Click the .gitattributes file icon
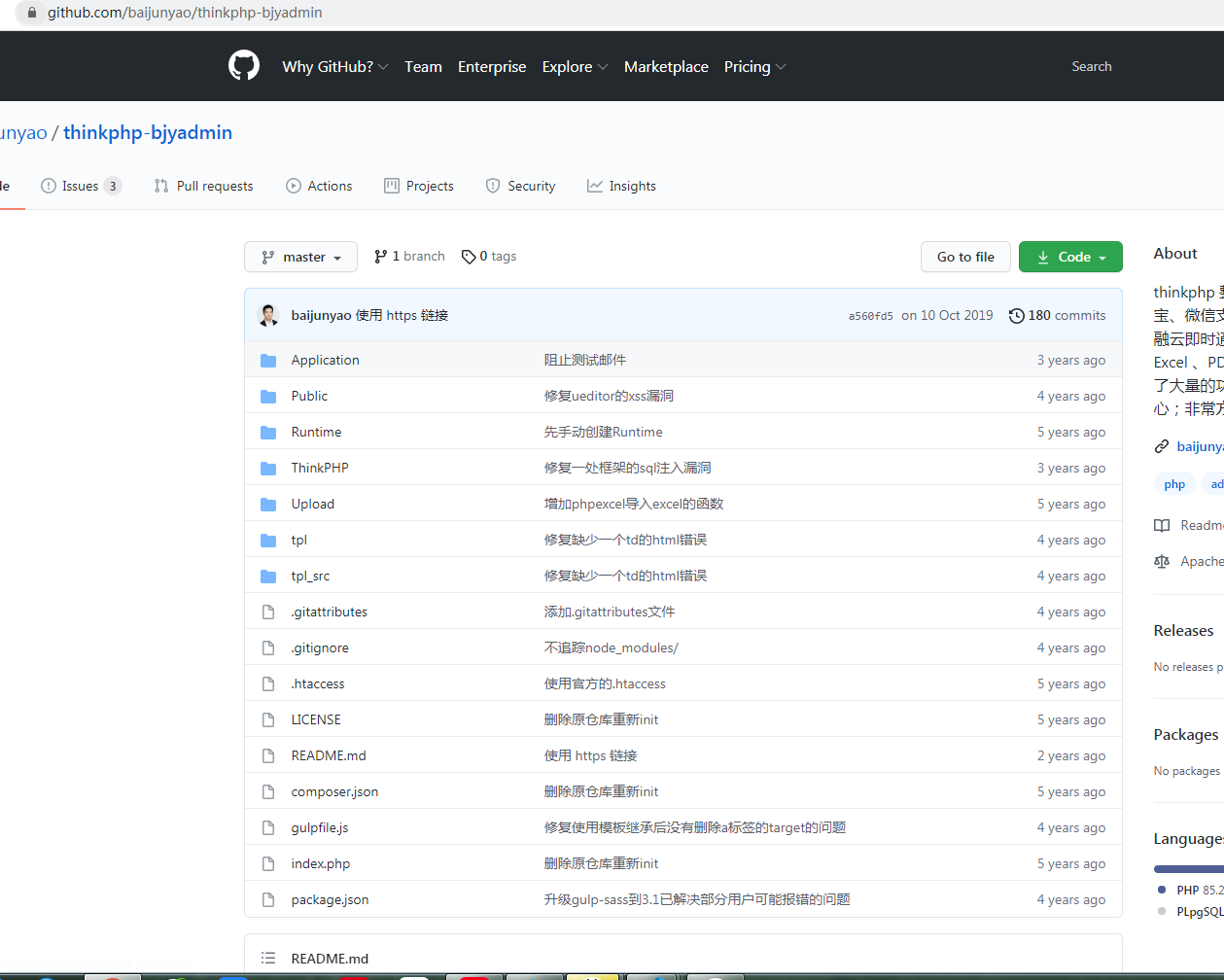 (x=268, y=612)
